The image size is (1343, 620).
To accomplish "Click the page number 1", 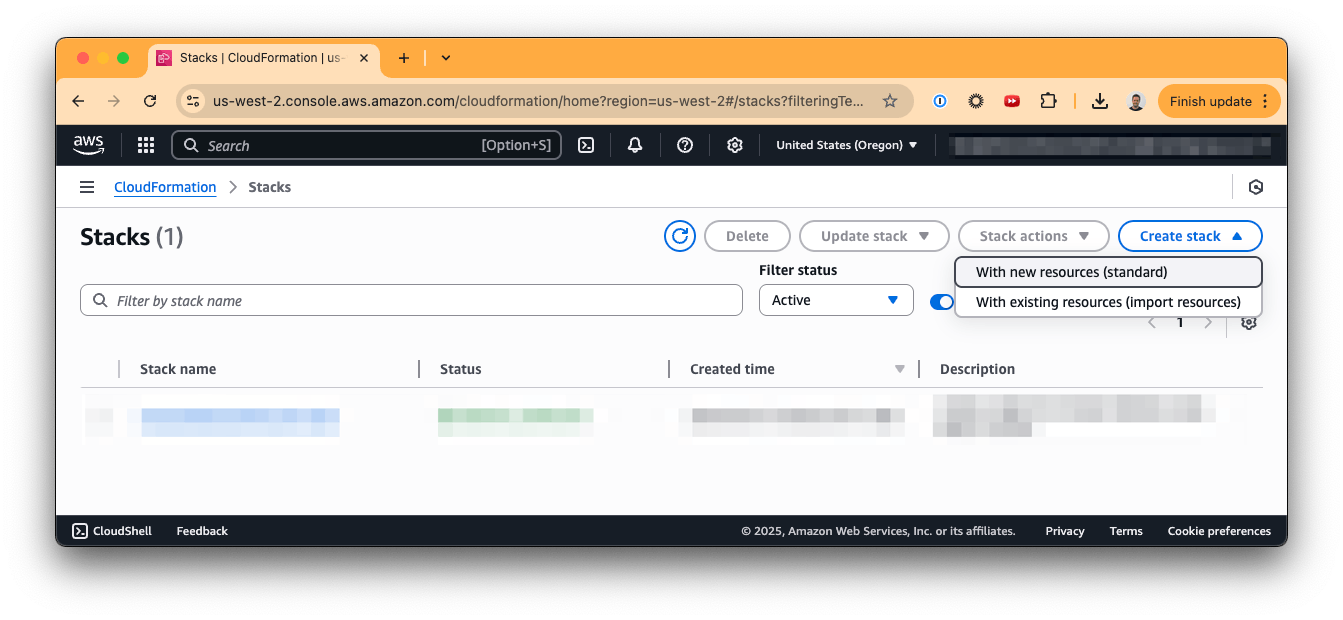I will point(1180,323).
